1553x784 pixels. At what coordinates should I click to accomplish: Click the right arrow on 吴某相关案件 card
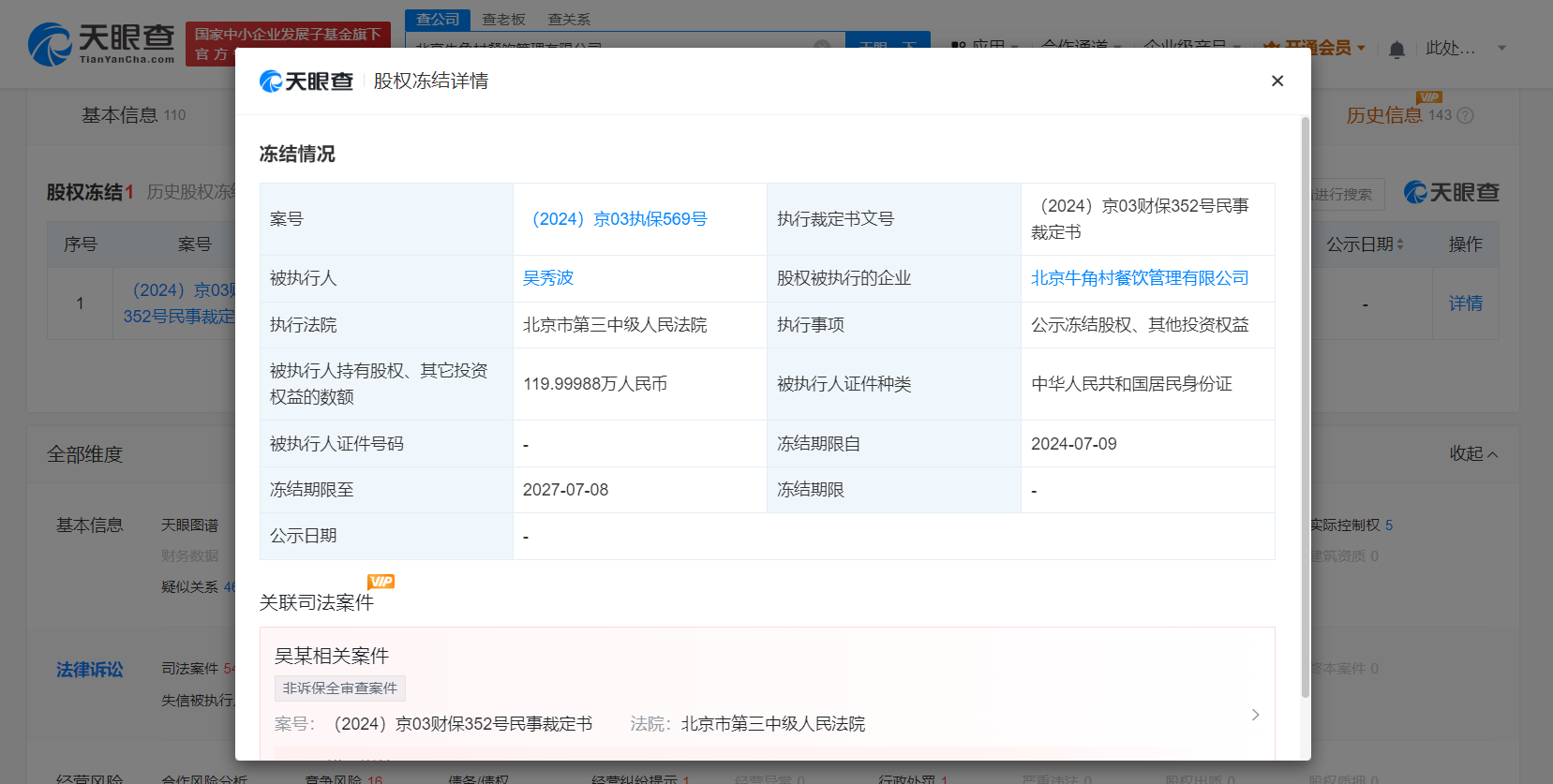tap(1255, 715)
